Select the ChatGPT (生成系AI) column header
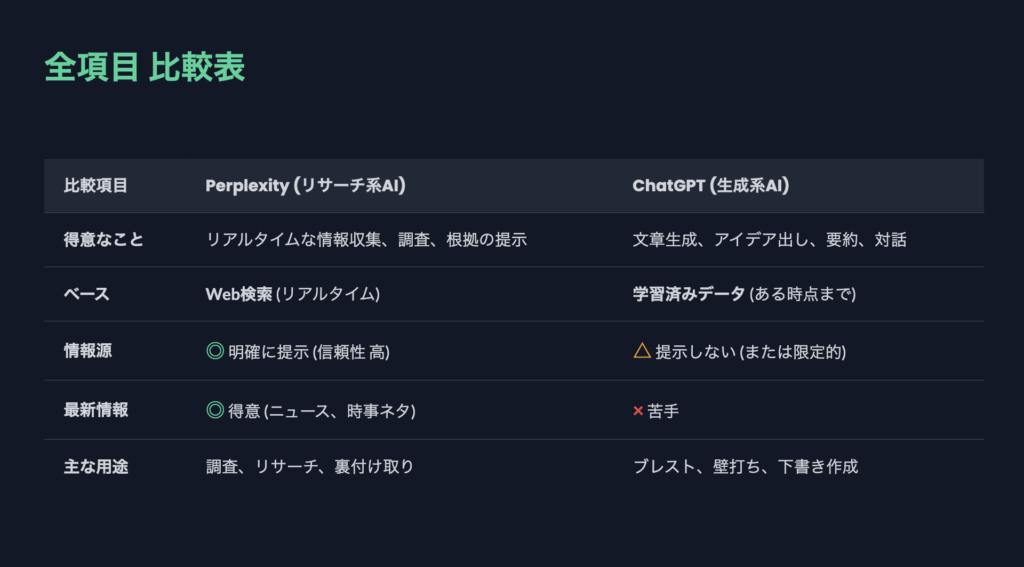Image resolution: width=1024 pixels, height=567 pixels. [712, 185]
